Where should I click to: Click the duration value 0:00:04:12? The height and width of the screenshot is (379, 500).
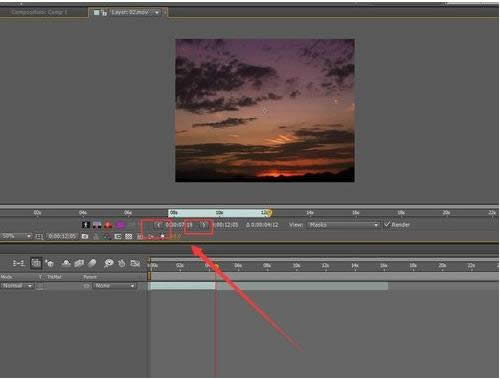pyautogui.click(x=262, y=225)
